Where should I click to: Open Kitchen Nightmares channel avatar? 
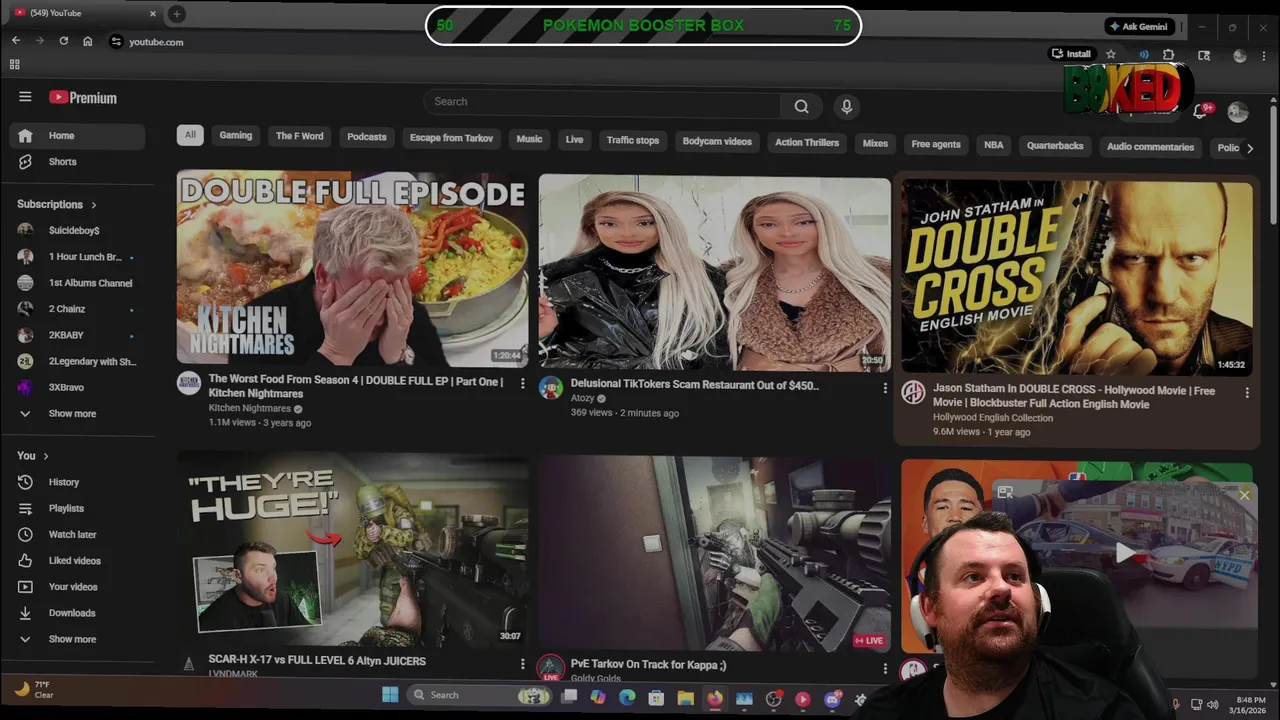pos(189,383)
